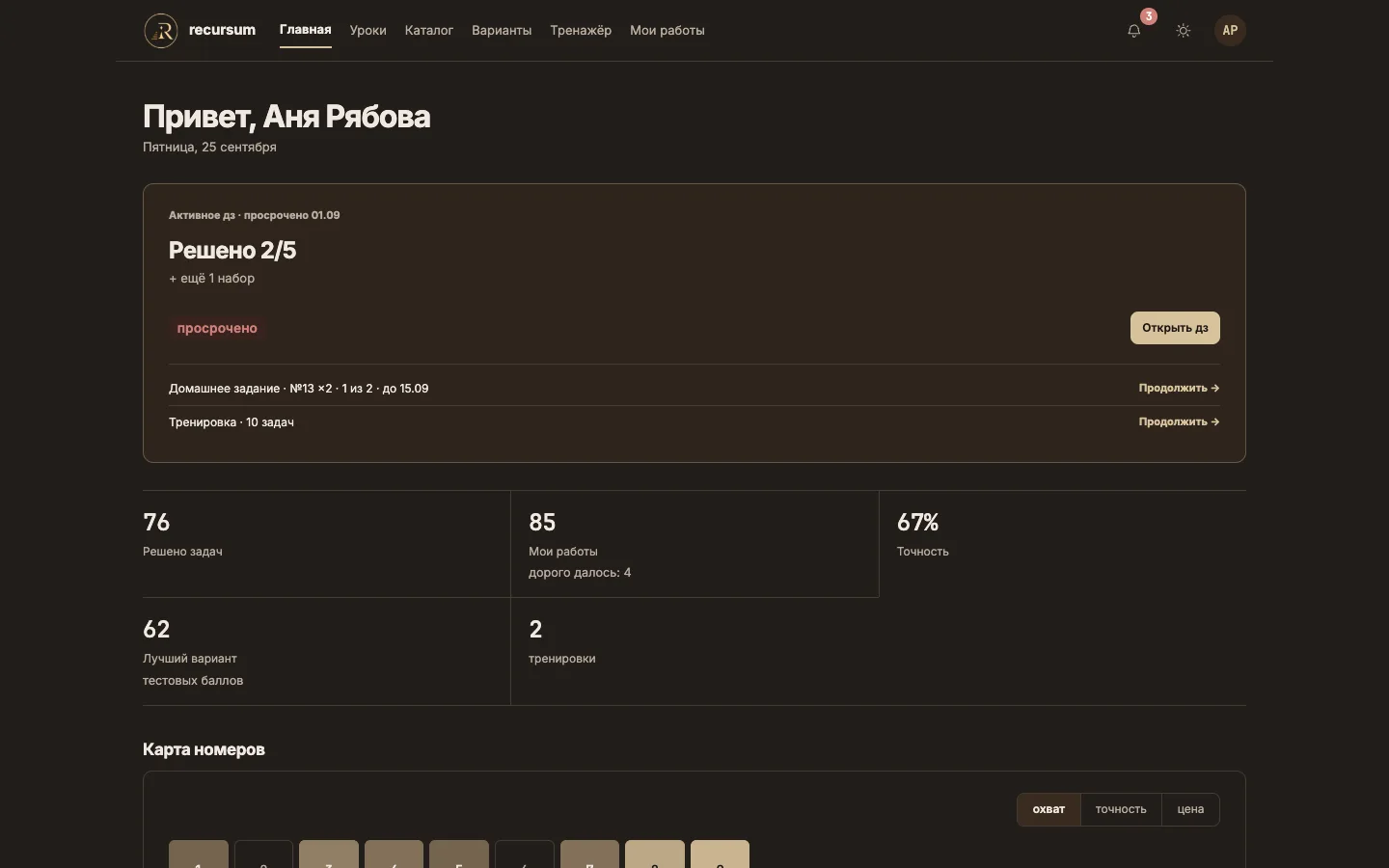Image resolution: width=1389 pixels, height=868 pixels.
Task: Click the Решено 2/5 heading
Action: click(x=232, y=251)
